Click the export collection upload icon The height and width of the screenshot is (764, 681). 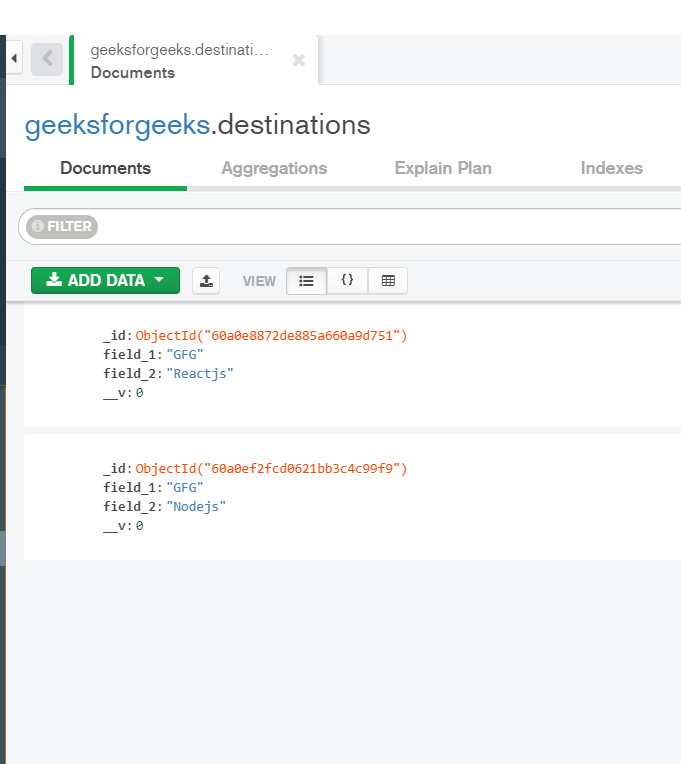pyautogui.click(x=206, y=281)
